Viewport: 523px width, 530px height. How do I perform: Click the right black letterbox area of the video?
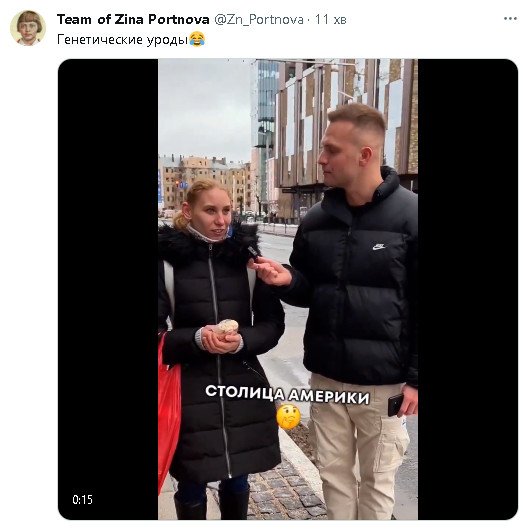click(468, 289)
